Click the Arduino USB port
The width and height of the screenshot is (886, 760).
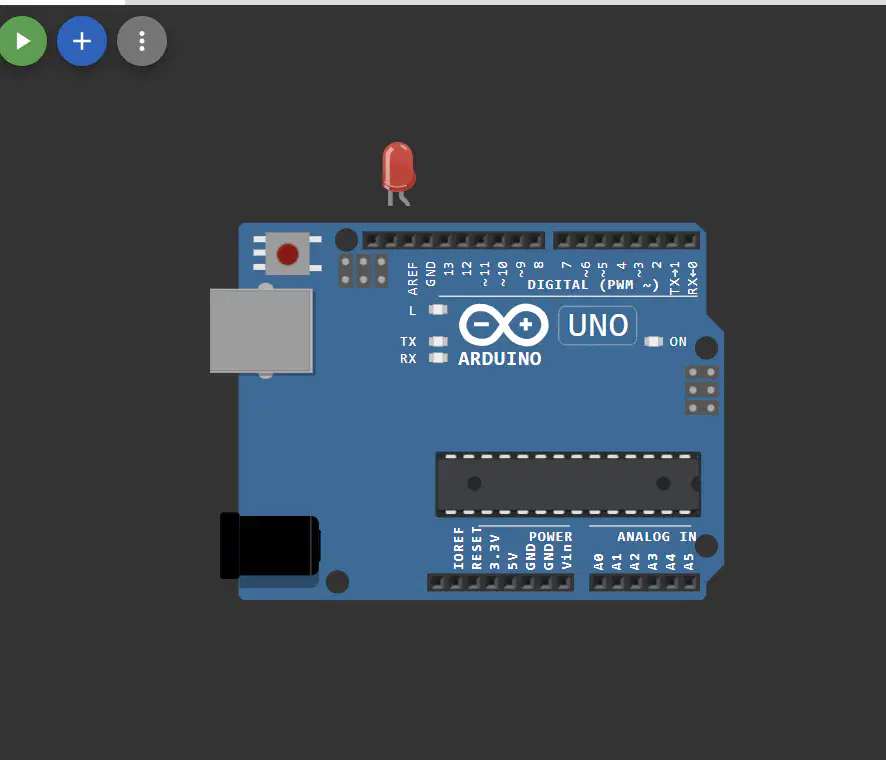tap(261, 331)
